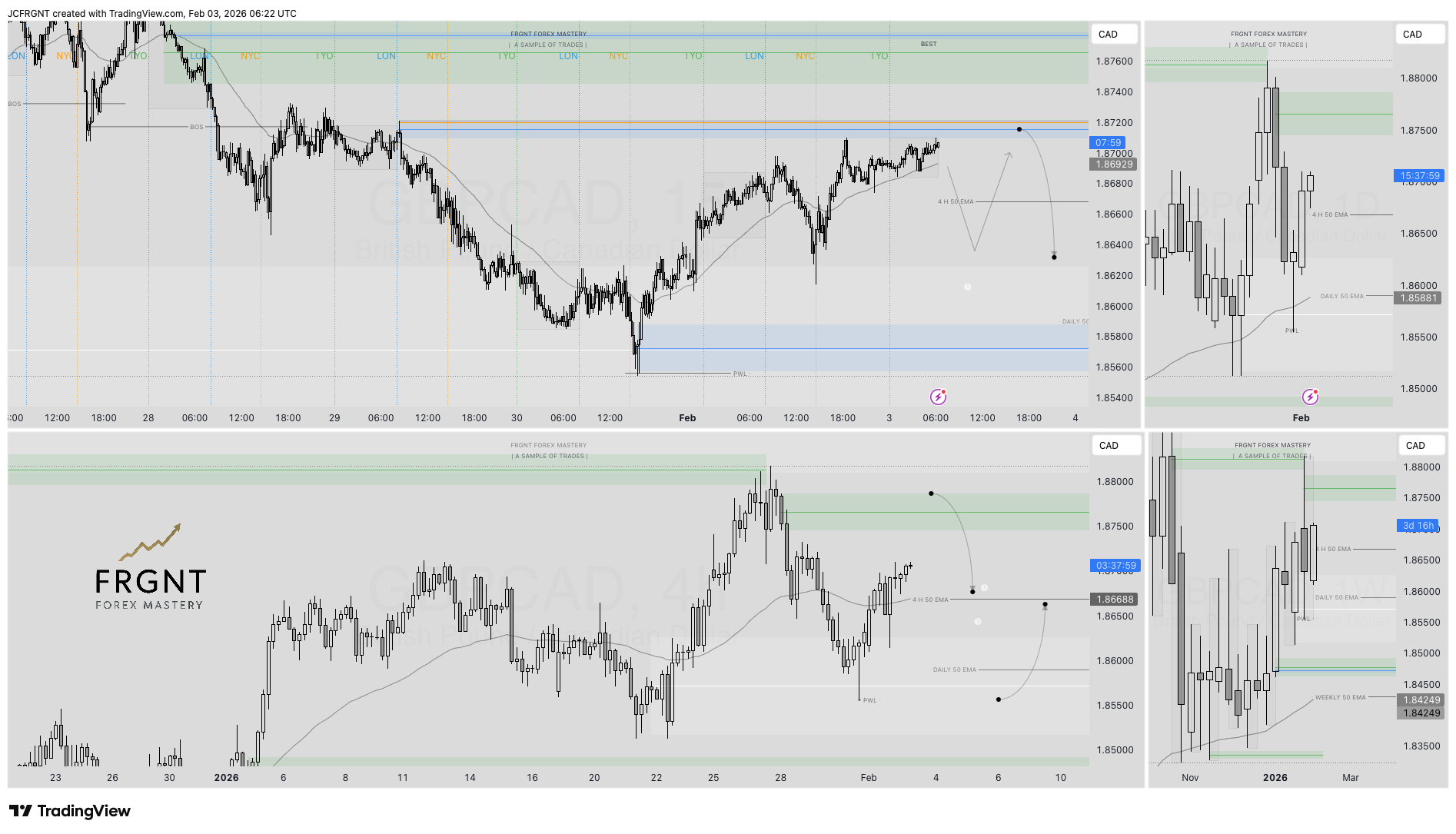Click the 1.85881 Daily 50 EMA price tag

[x=1418, y=298]
